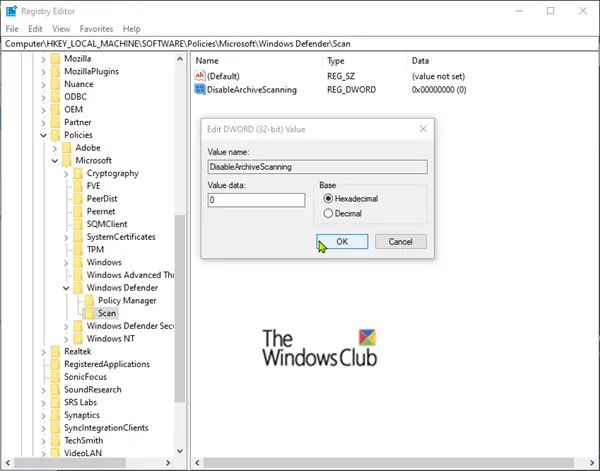
Task: Select RegisteredApplications in the tree
Action: (x=107, y=364)
